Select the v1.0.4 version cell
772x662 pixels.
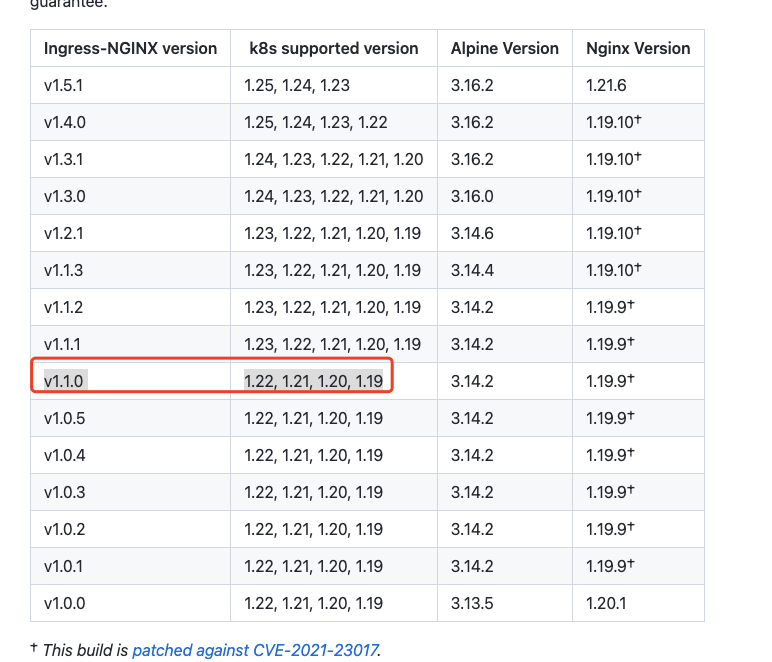click(130, 455)
